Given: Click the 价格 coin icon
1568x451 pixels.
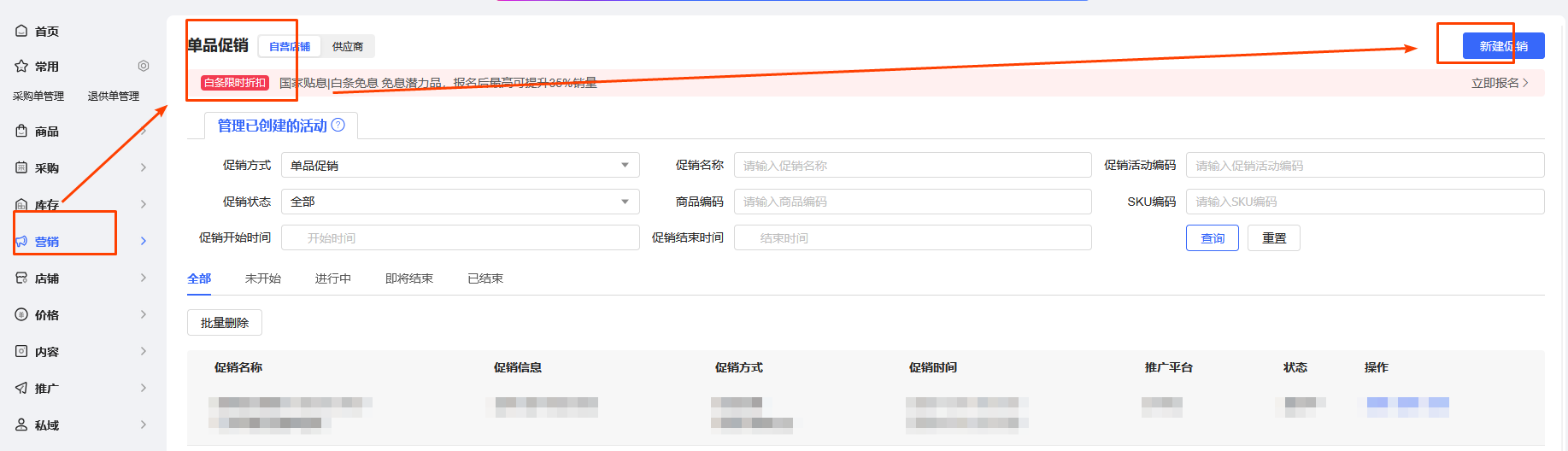Looking at the screenshot, I should pos(21,314).
